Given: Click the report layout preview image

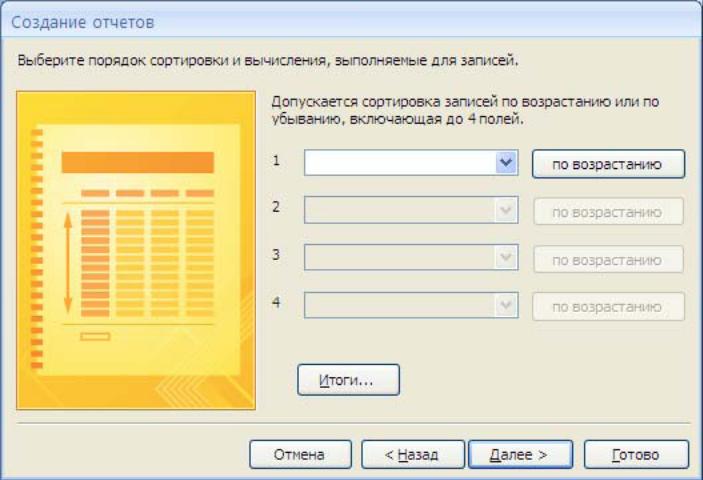Looking at the screenshot, I should click(x=136, y=250).
